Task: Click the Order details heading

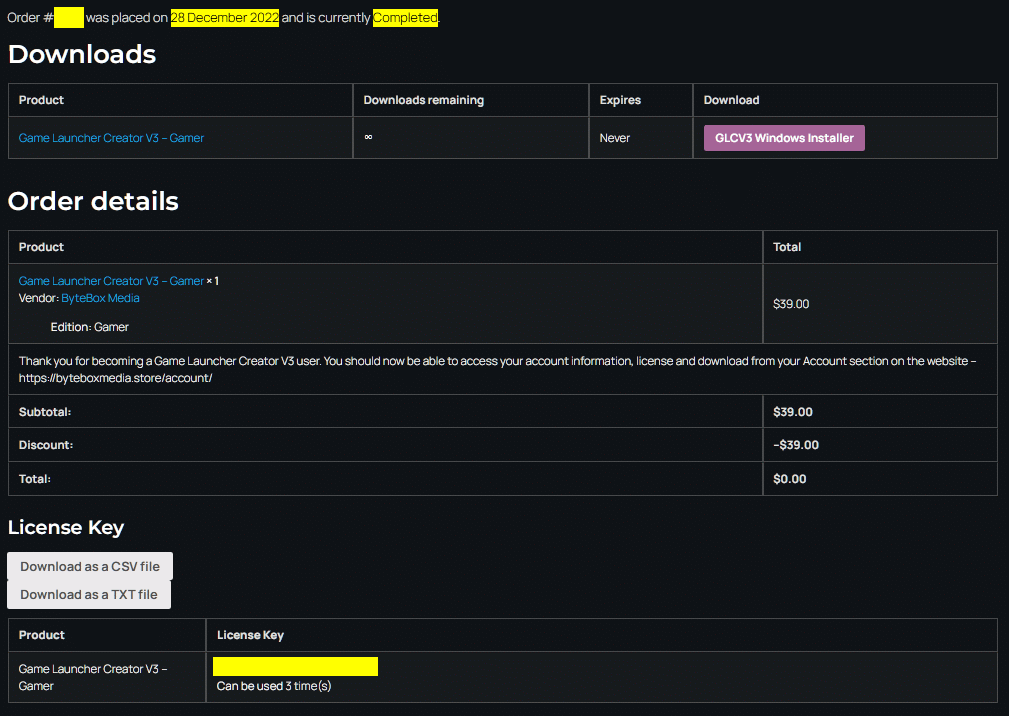Action: (x=93, y=201)
